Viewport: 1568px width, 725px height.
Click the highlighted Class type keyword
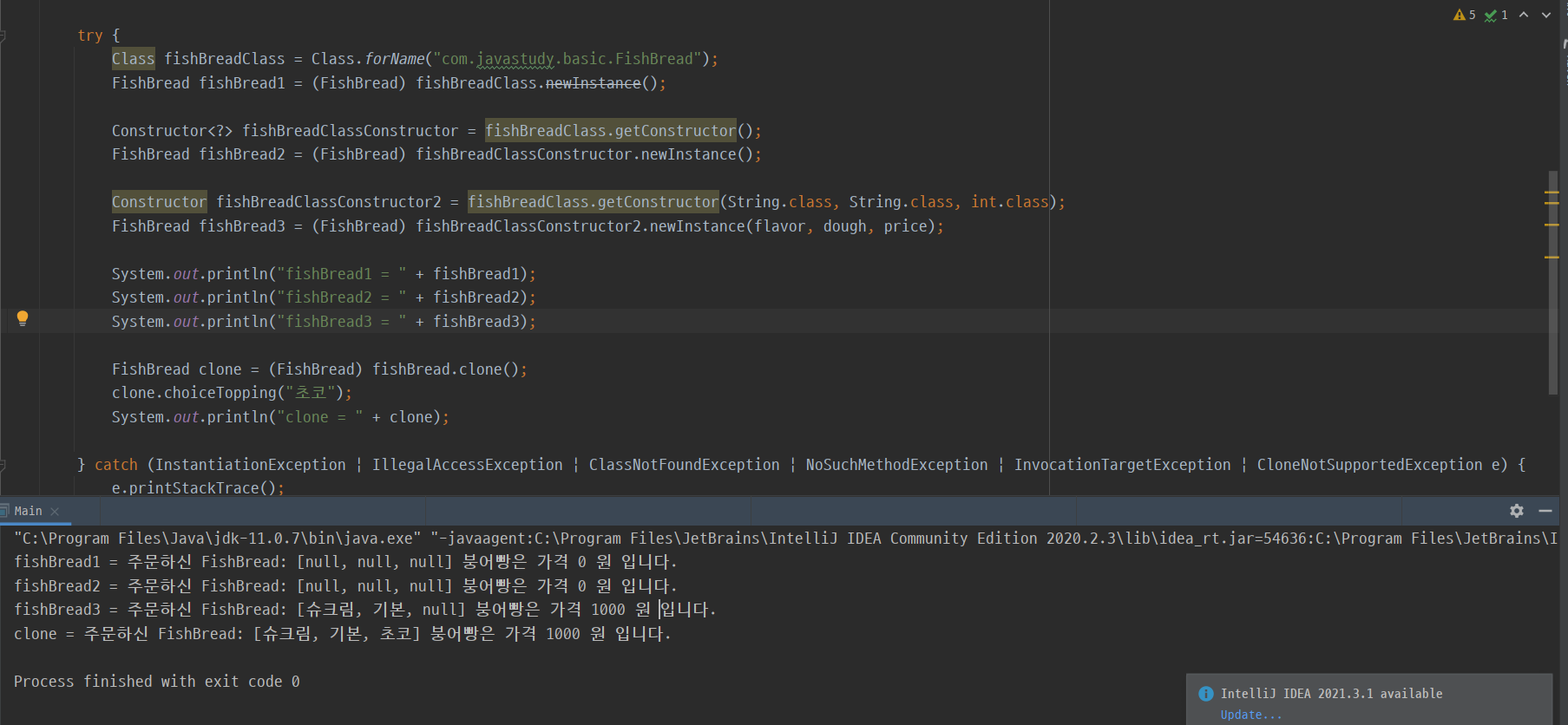coord(133,59)
